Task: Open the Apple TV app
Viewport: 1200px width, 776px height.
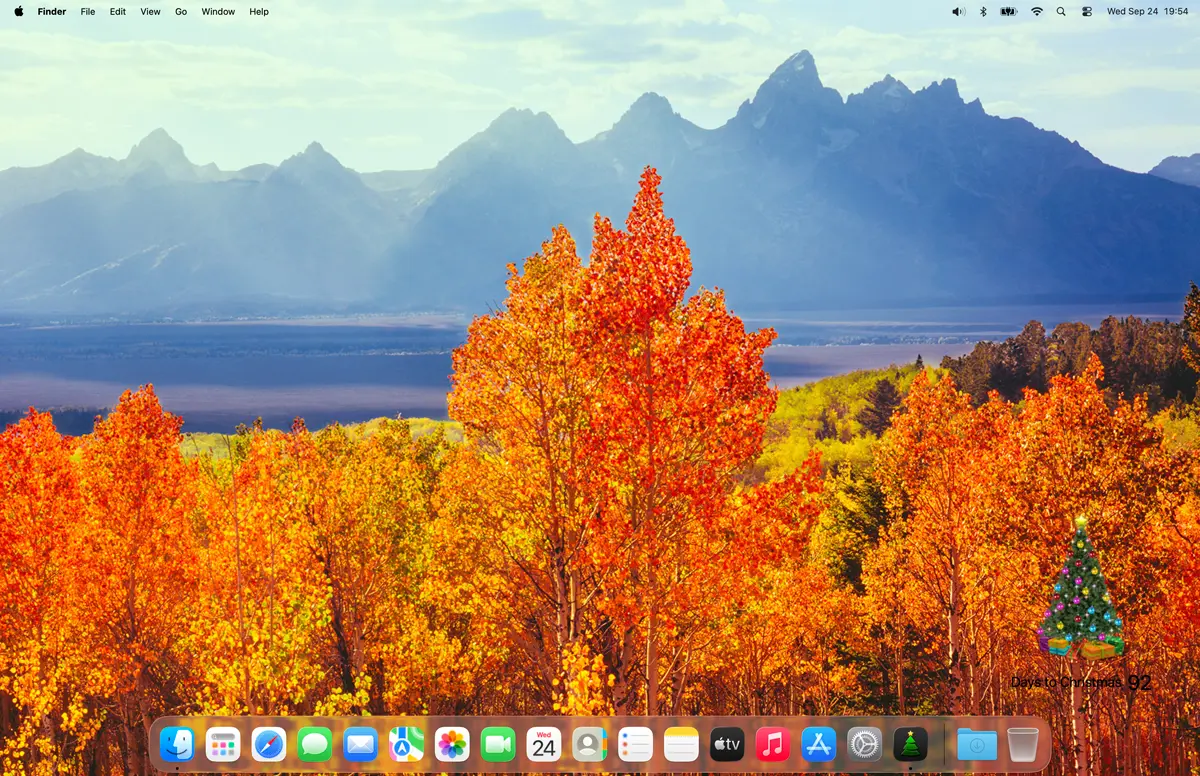Action: (727, 744)
